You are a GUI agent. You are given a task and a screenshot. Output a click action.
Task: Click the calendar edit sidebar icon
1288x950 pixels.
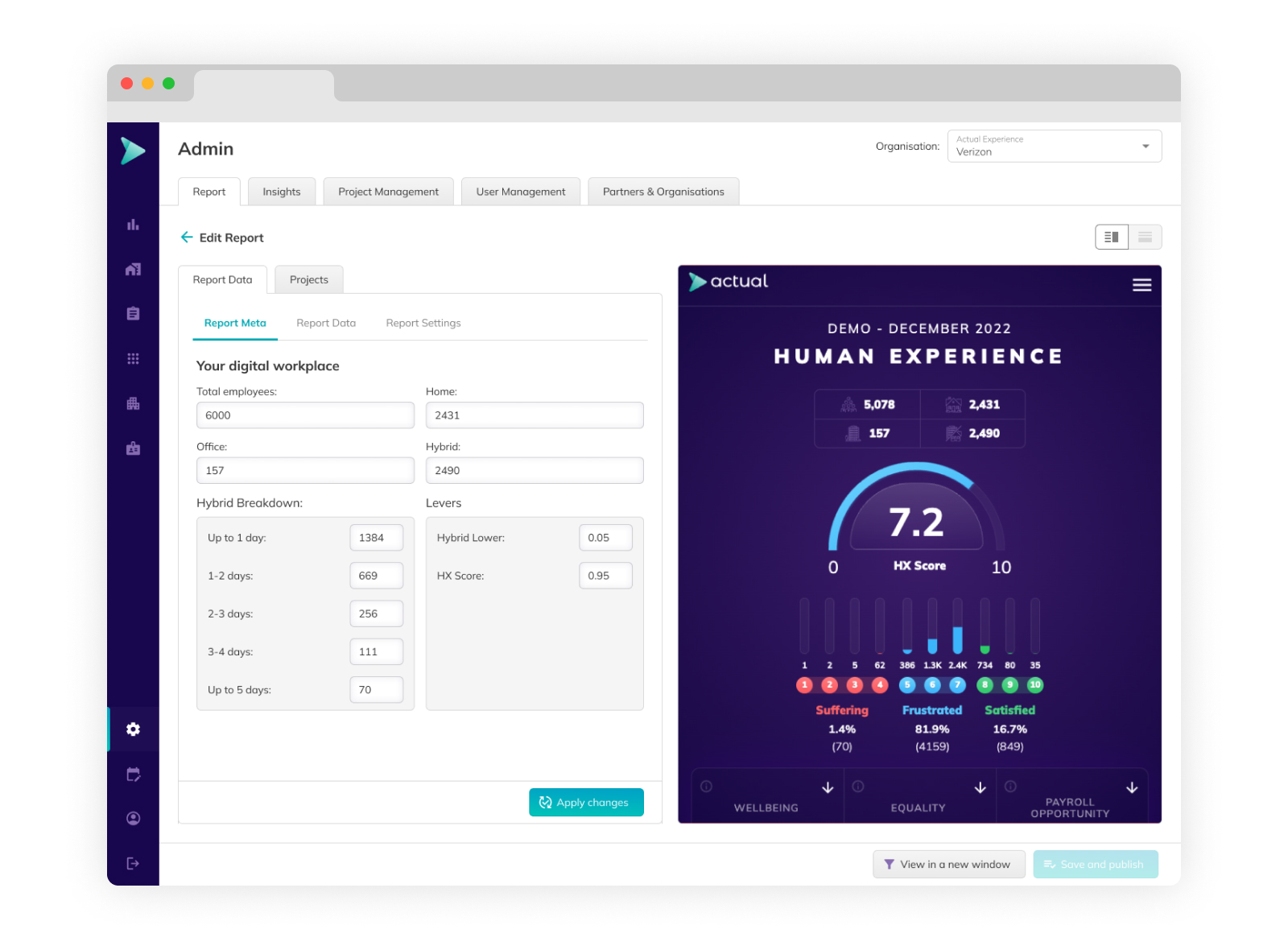[133, 774]
